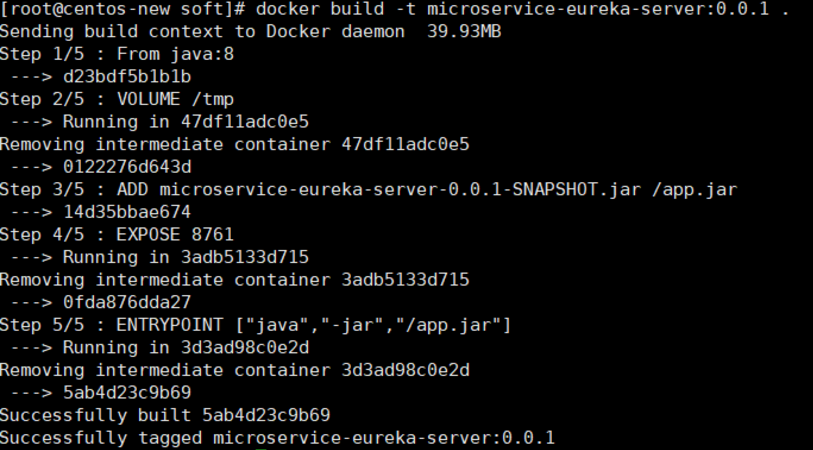The height and width of the screenshot is (450, 813).
Task: Click the SNAPSHOT.jar file name in Step 3/5
Action: (400, 190)
